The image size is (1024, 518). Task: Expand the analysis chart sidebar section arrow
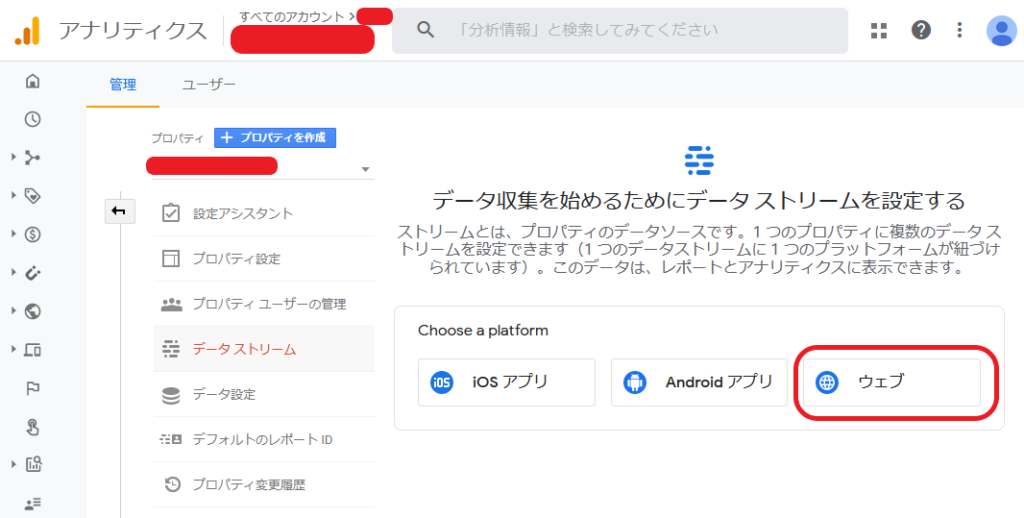13,465
